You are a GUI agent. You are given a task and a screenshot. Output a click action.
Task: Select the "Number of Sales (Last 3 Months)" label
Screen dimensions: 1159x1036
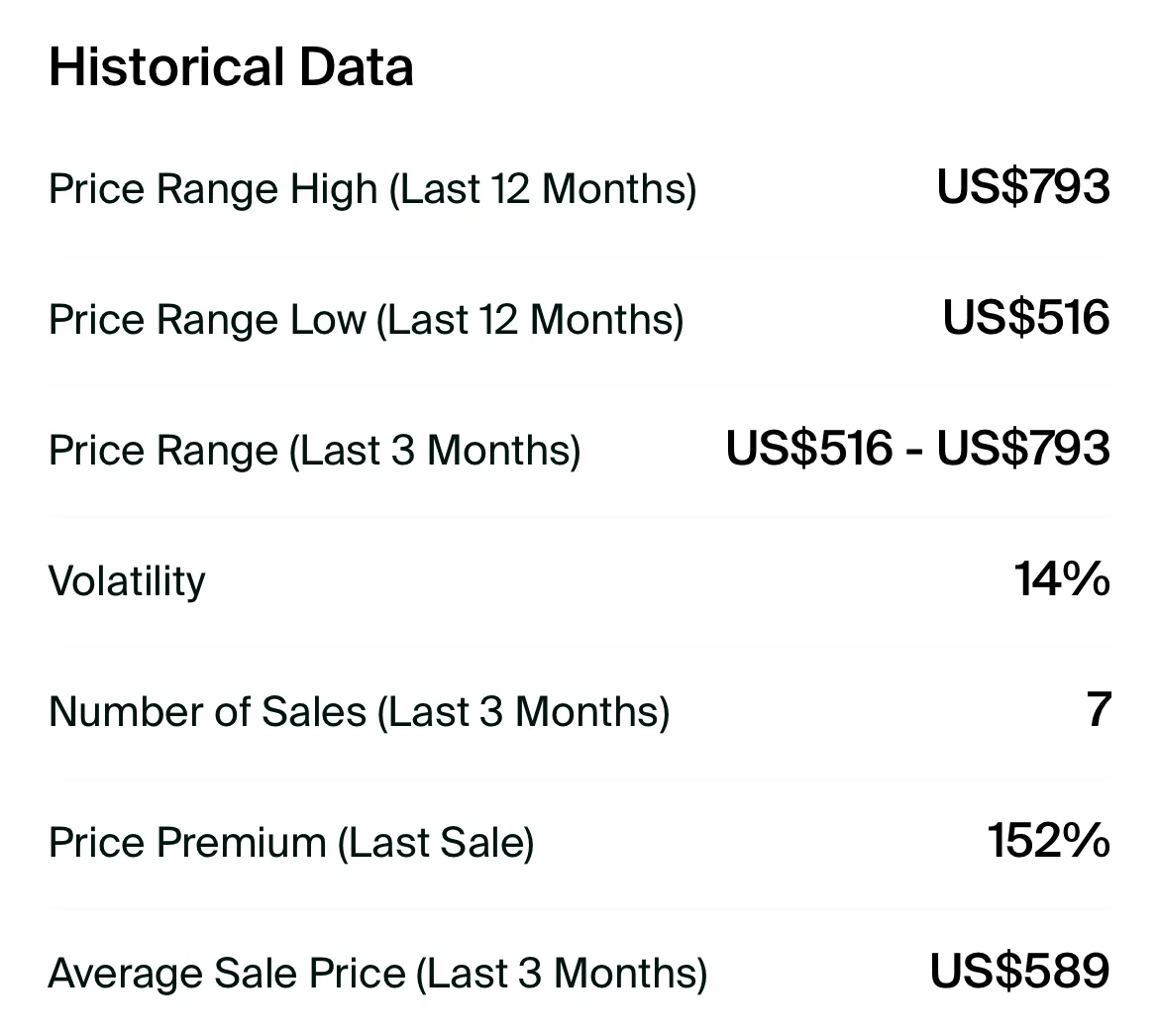pos(359,711)
